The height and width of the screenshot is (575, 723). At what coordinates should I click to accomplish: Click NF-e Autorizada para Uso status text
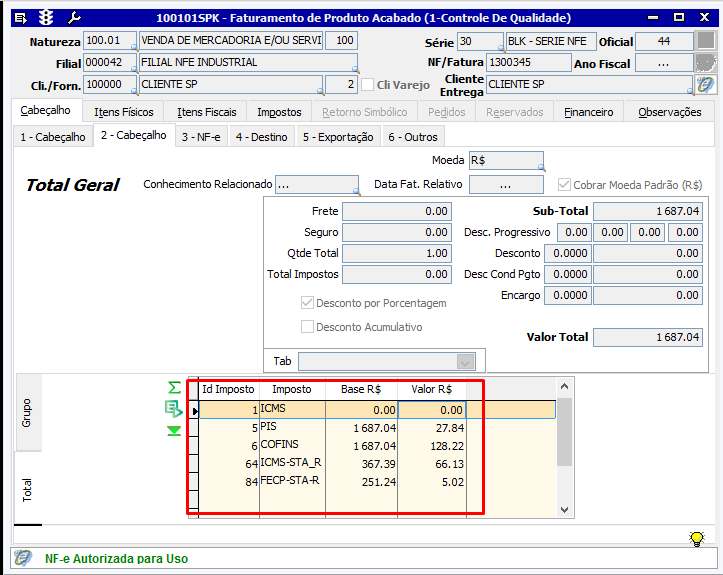pos(116,558)
